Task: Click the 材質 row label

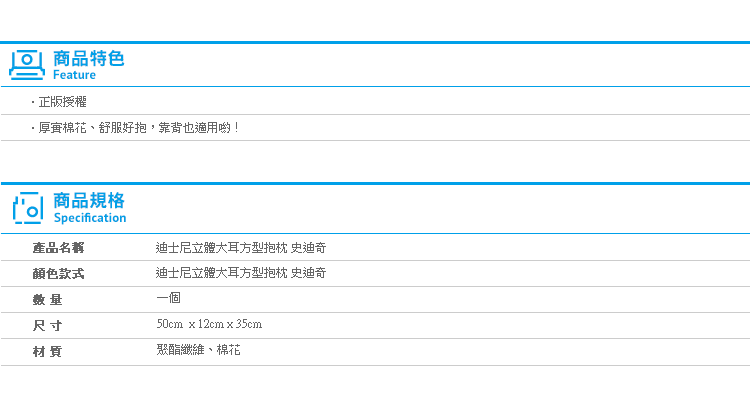Action: [47, 352]
